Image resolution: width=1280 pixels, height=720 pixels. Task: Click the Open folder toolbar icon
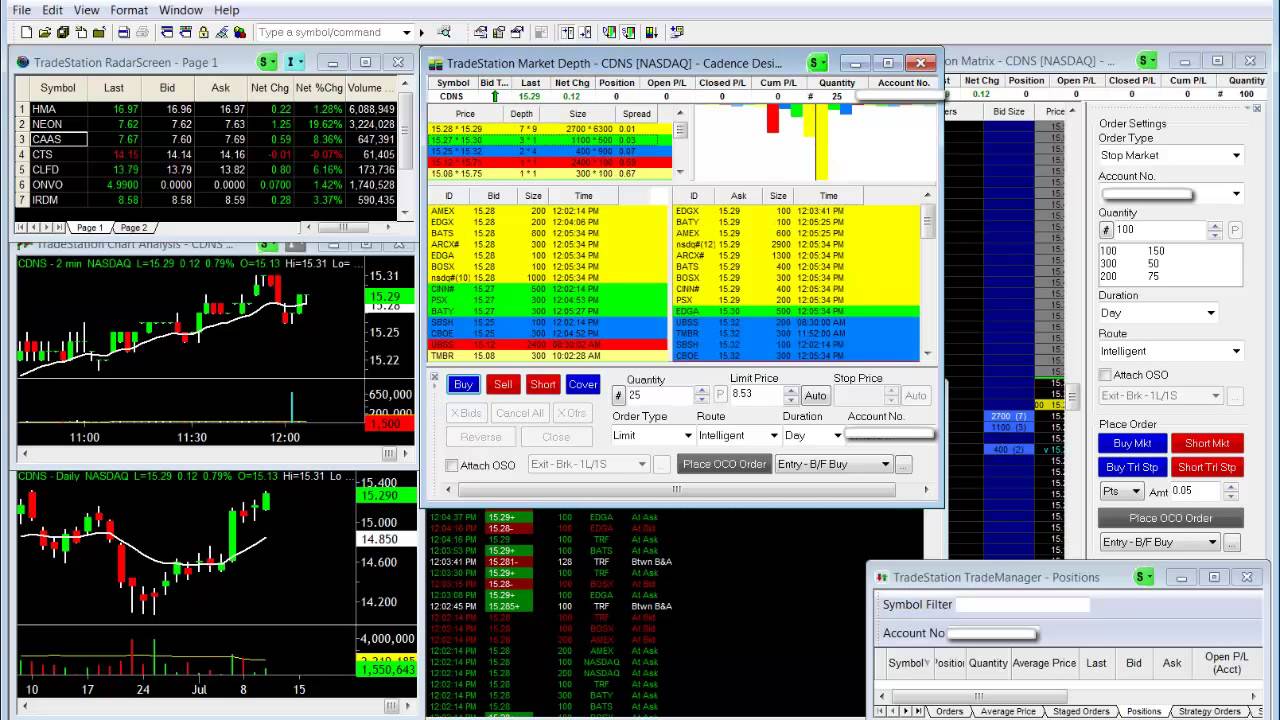[45, 32]
